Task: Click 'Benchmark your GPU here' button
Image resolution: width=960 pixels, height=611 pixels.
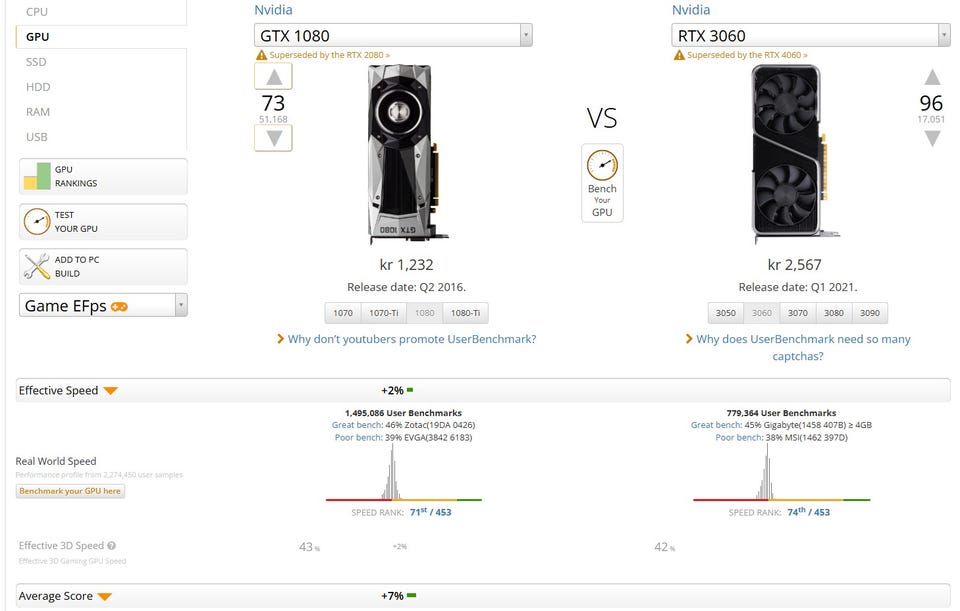Action: point(70,491)
